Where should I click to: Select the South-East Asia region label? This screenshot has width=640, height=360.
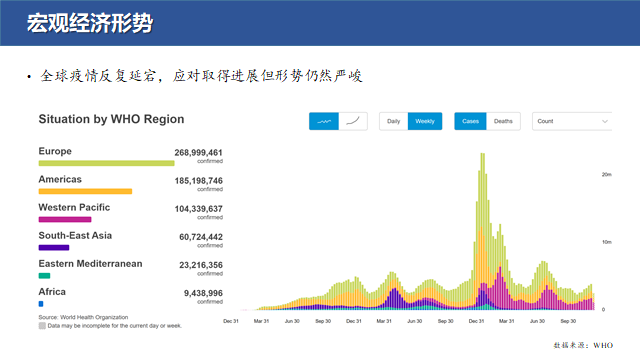75,236
